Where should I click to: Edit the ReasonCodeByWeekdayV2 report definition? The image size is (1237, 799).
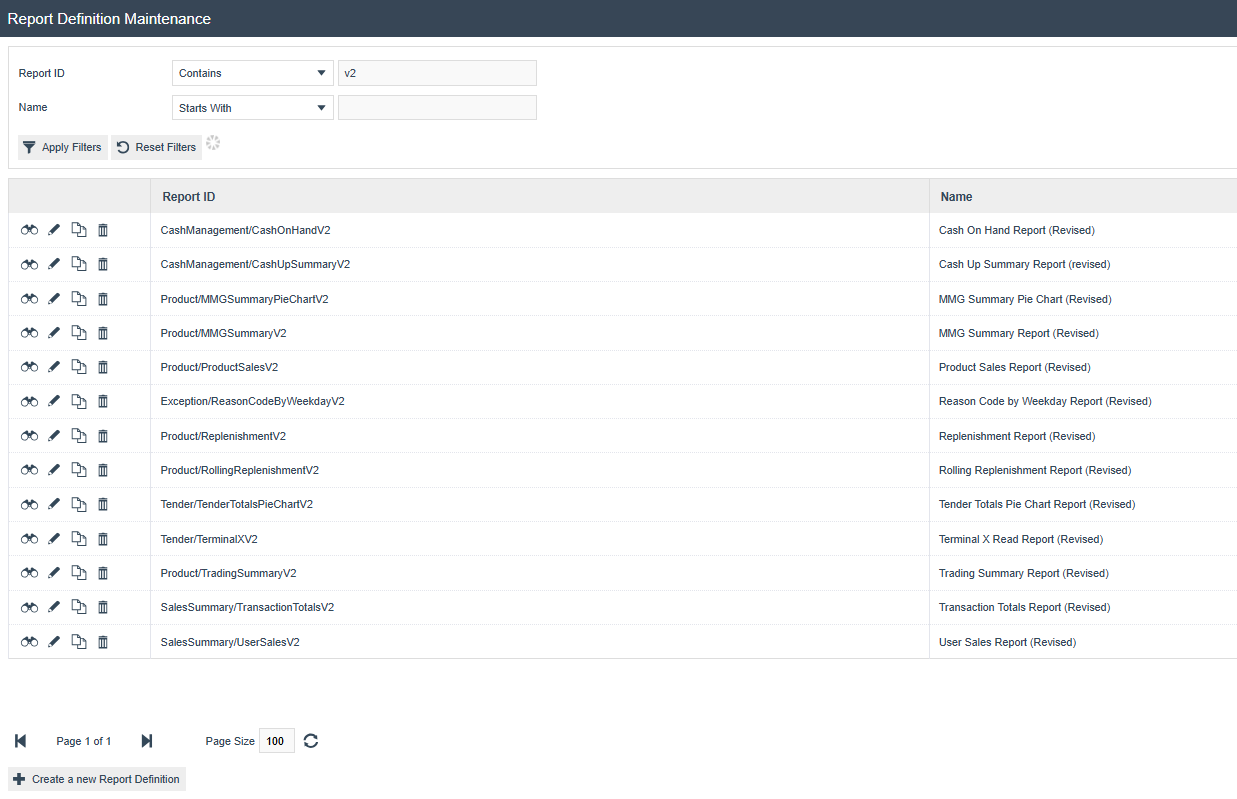[x=54, y=401]
